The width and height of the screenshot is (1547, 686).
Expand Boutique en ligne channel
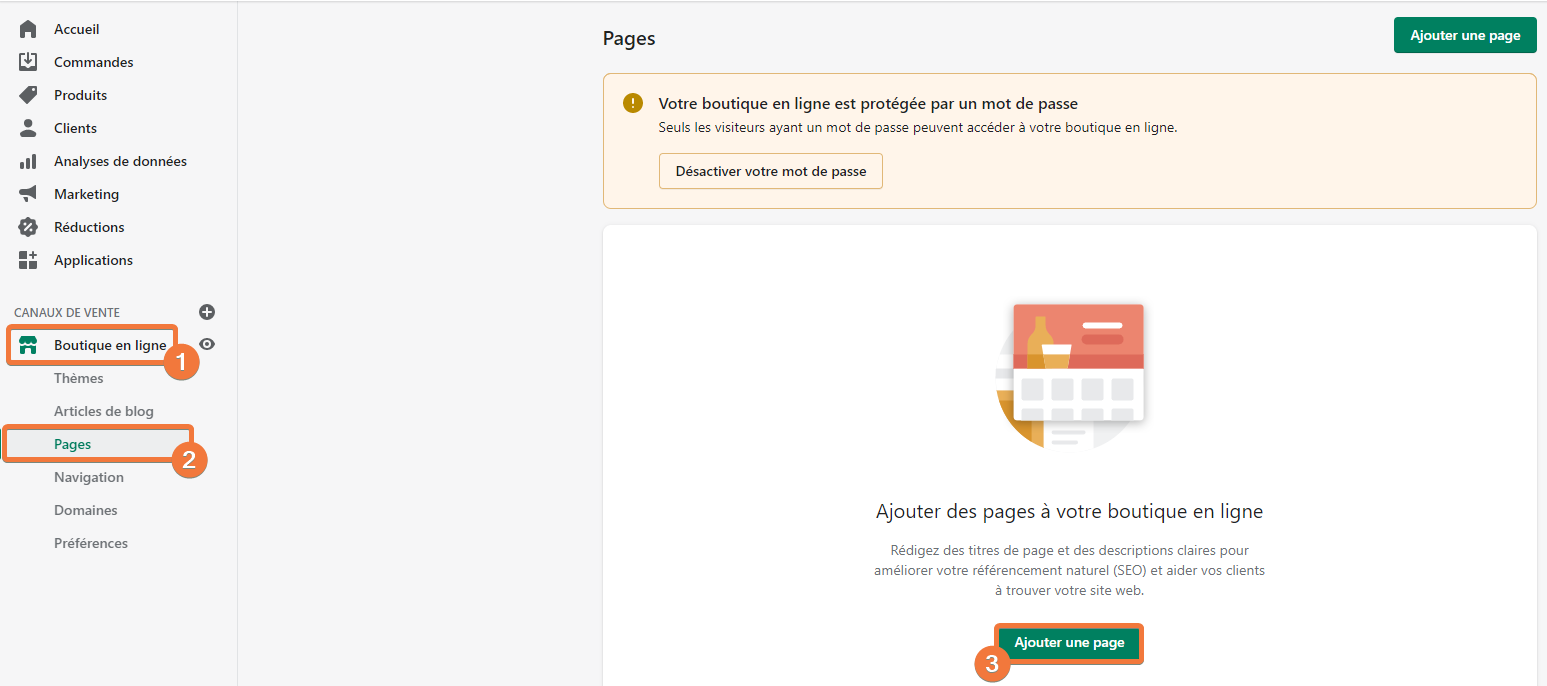tap(110, 345)
